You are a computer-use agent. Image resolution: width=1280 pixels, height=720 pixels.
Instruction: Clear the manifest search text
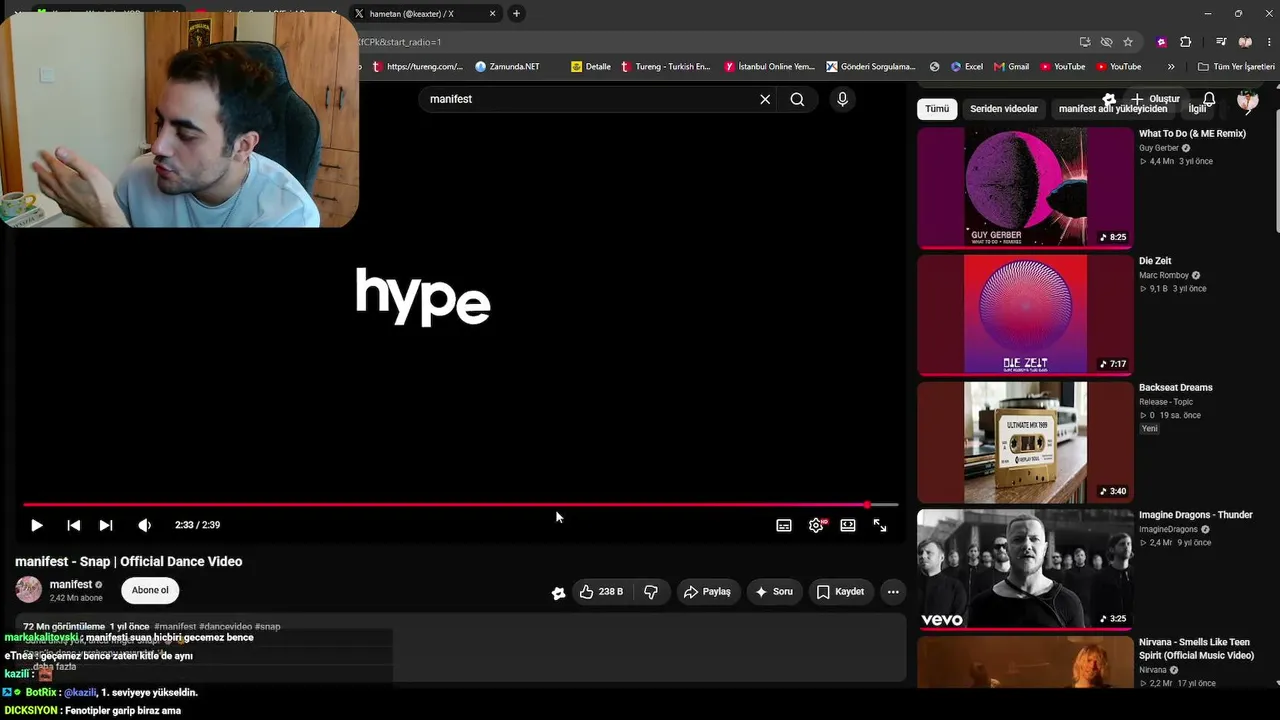click(765, 99)
